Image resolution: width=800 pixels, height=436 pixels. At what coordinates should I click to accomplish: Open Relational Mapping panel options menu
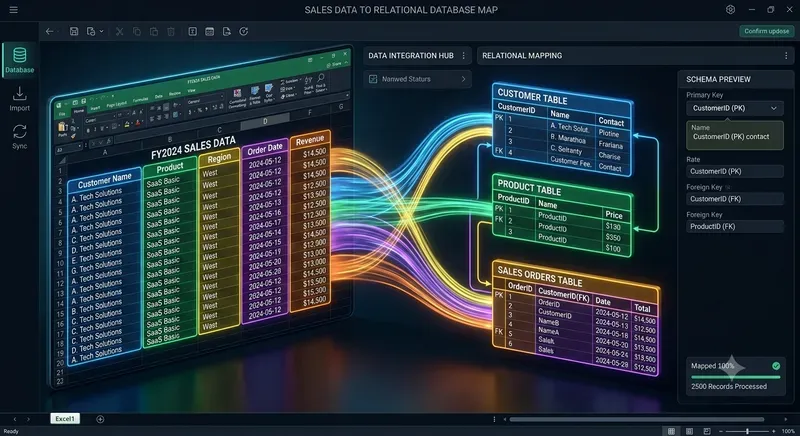[x=786, y=56]
